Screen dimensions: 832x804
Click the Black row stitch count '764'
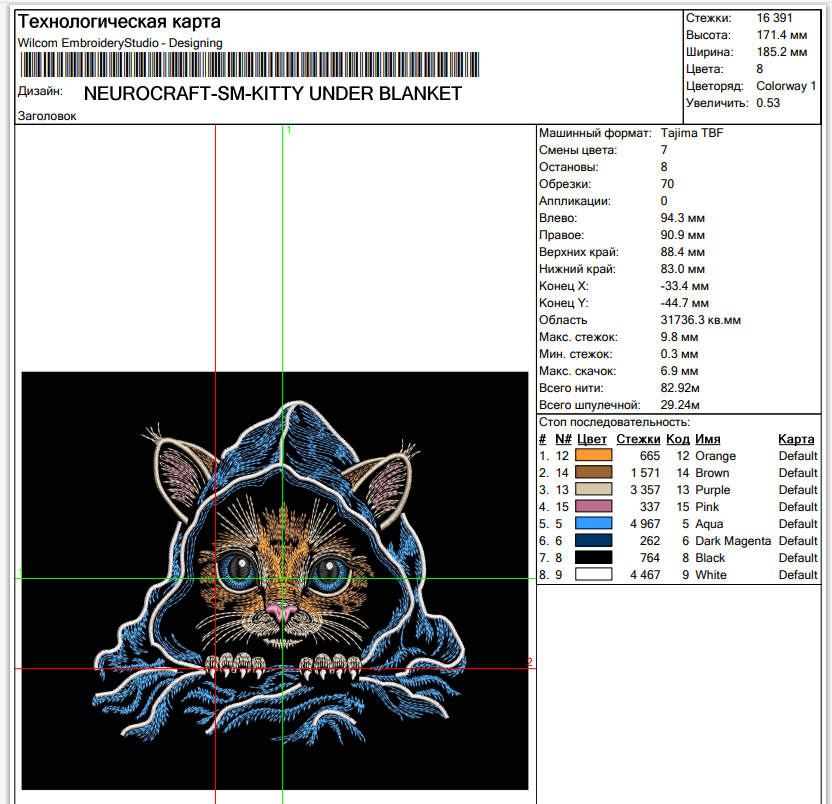click(x=649, y=558)
